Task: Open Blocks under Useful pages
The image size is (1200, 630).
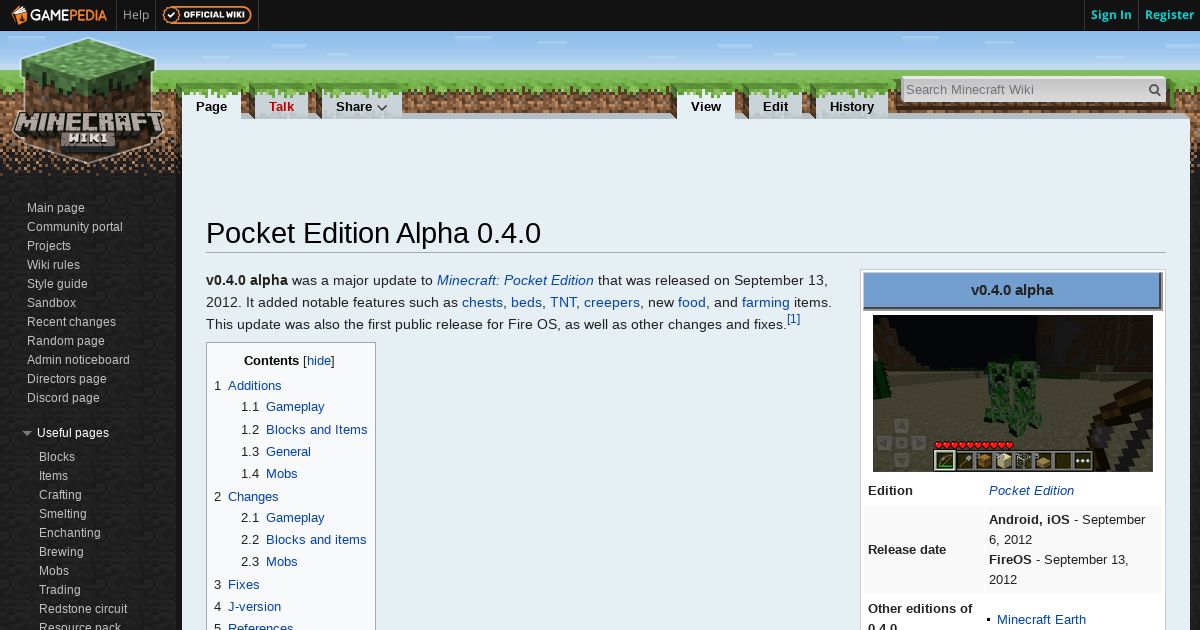Action: pyautogui.click(x=57, y=457)
